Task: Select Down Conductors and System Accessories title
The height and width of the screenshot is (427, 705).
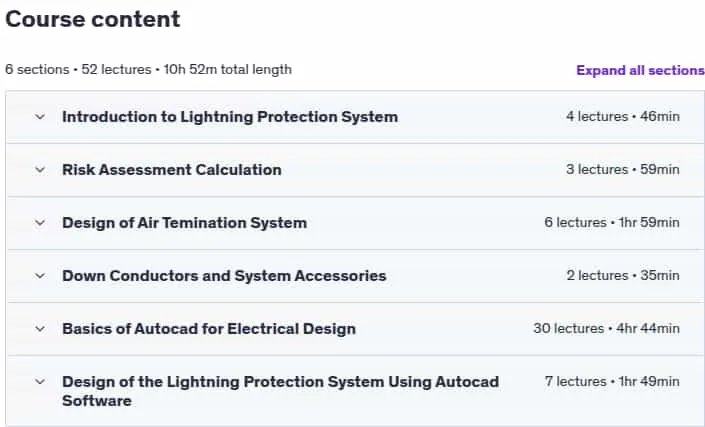Action: point(224,276)
